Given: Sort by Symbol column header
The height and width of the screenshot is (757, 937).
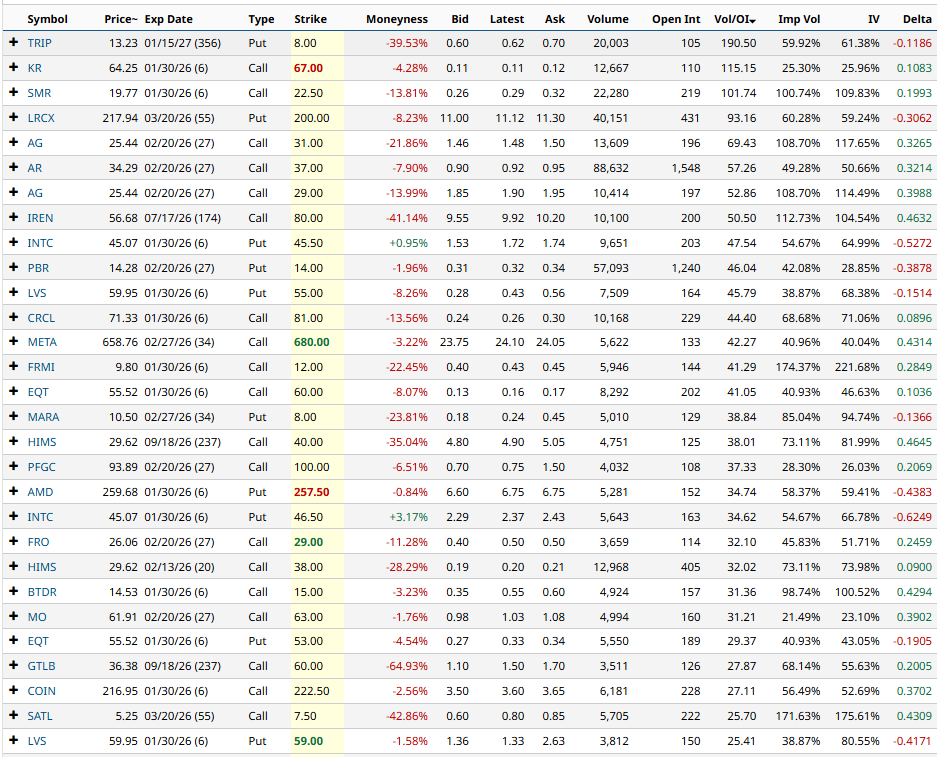Looking at the screenshot, I should [x=48, y=19].
